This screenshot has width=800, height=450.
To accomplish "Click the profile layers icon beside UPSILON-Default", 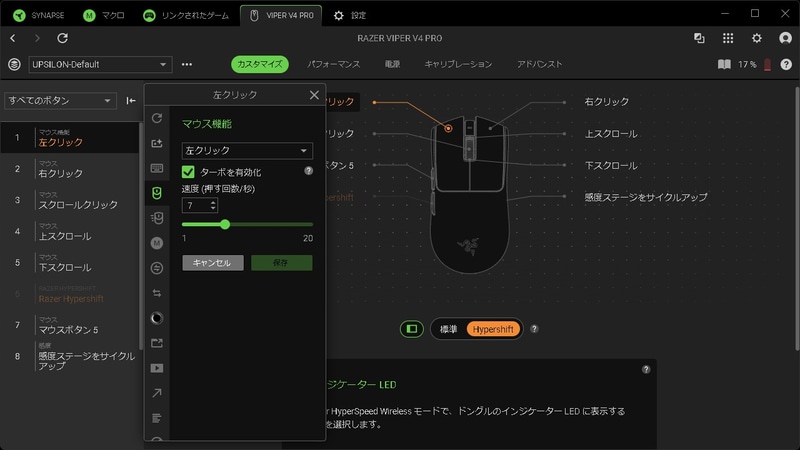I will coord(14,64).
